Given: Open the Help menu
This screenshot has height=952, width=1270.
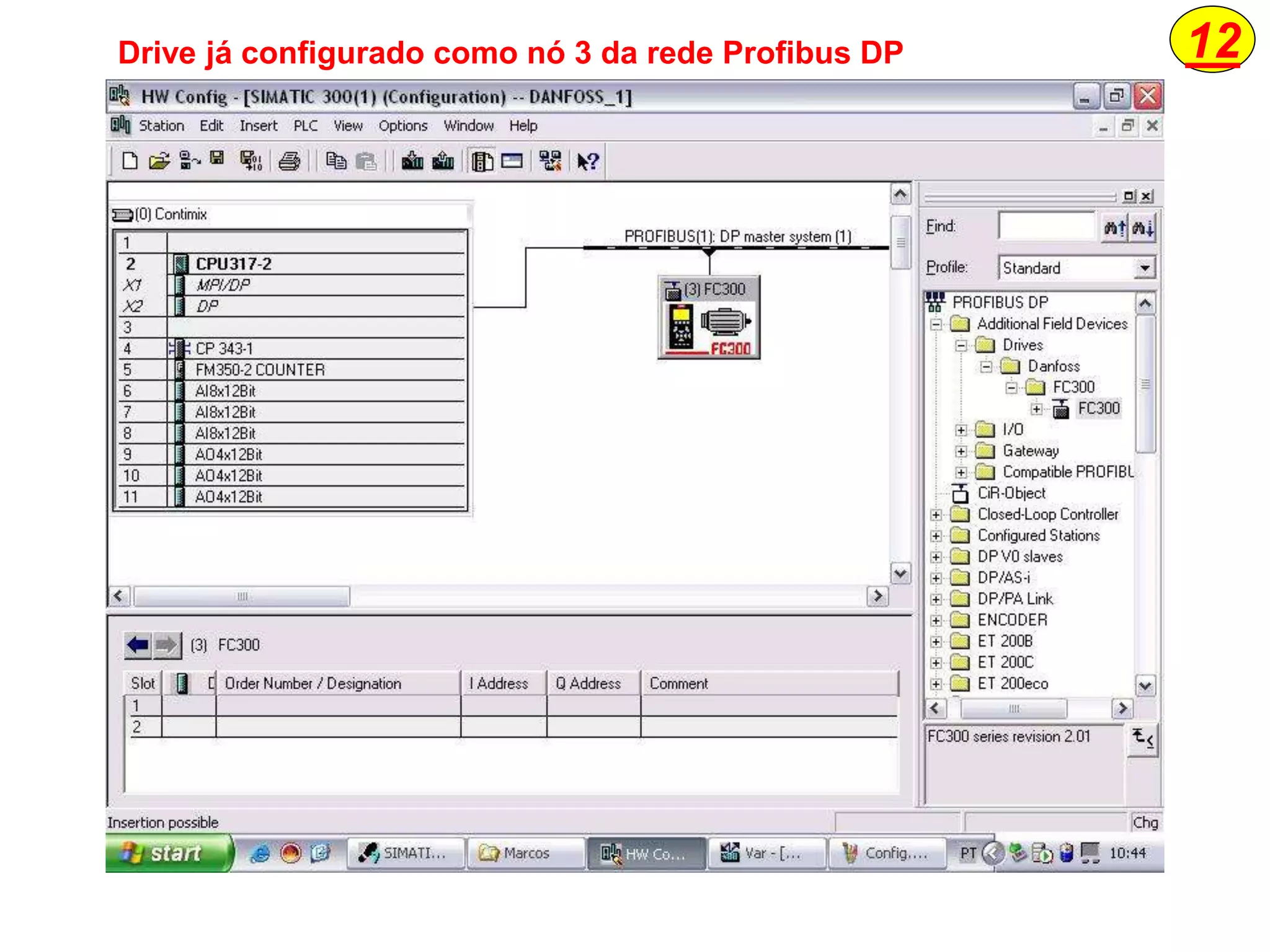Looking at the screenshot, I should (523, 126).
